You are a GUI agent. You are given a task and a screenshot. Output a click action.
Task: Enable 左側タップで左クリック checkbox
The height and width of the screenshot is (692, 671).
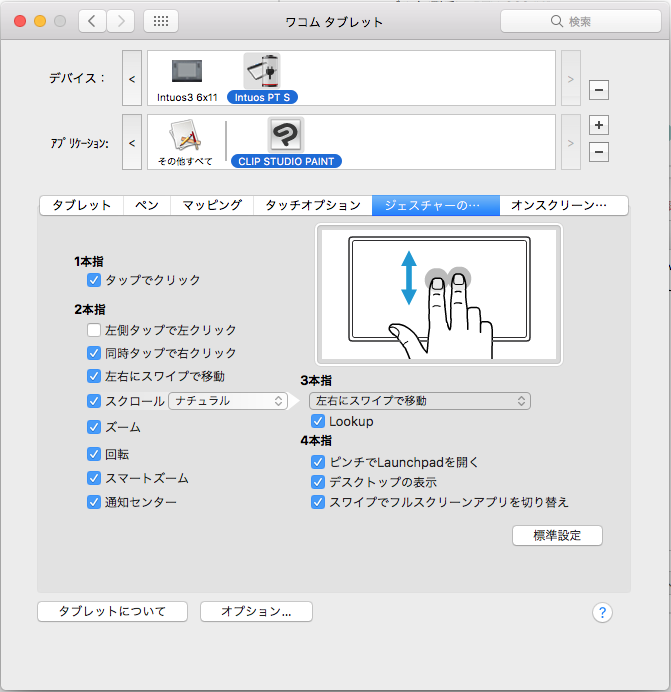tap(94, 330)
